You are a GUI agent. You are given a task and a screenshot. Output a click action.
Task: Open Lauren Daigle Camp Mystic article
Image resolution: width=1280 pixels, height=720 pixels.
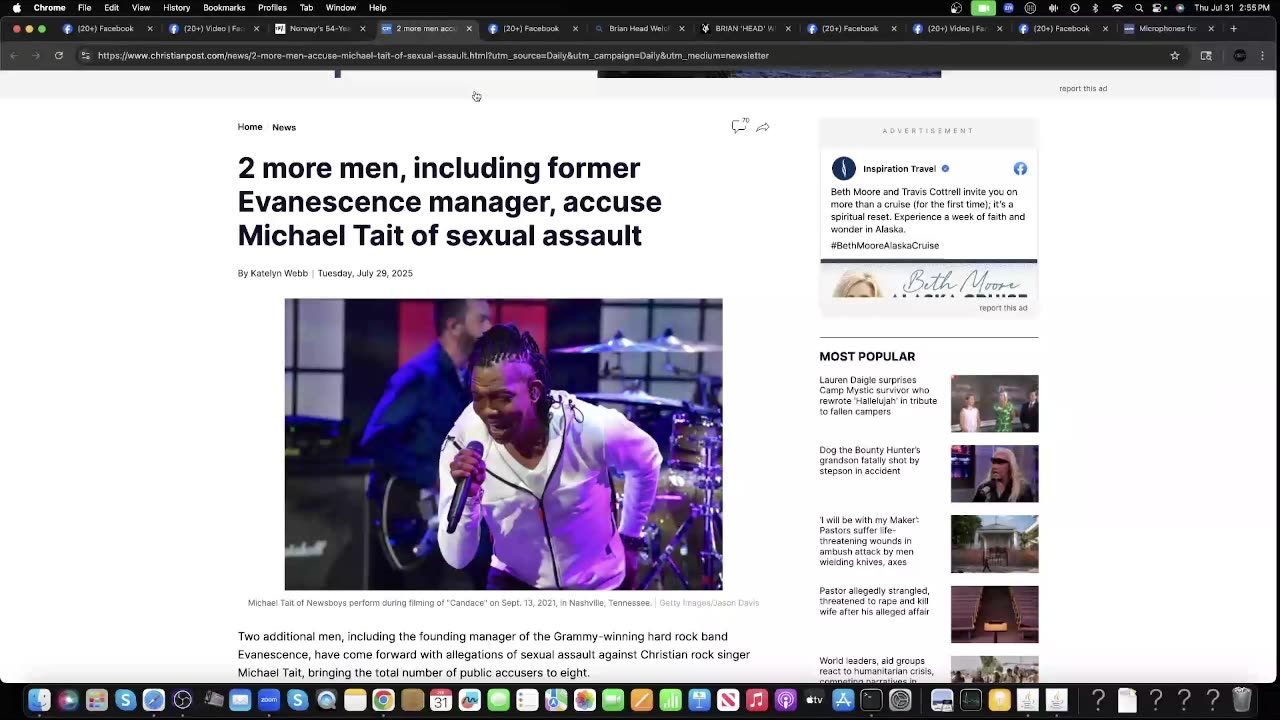pyautogui.click(x=878, y=396)
